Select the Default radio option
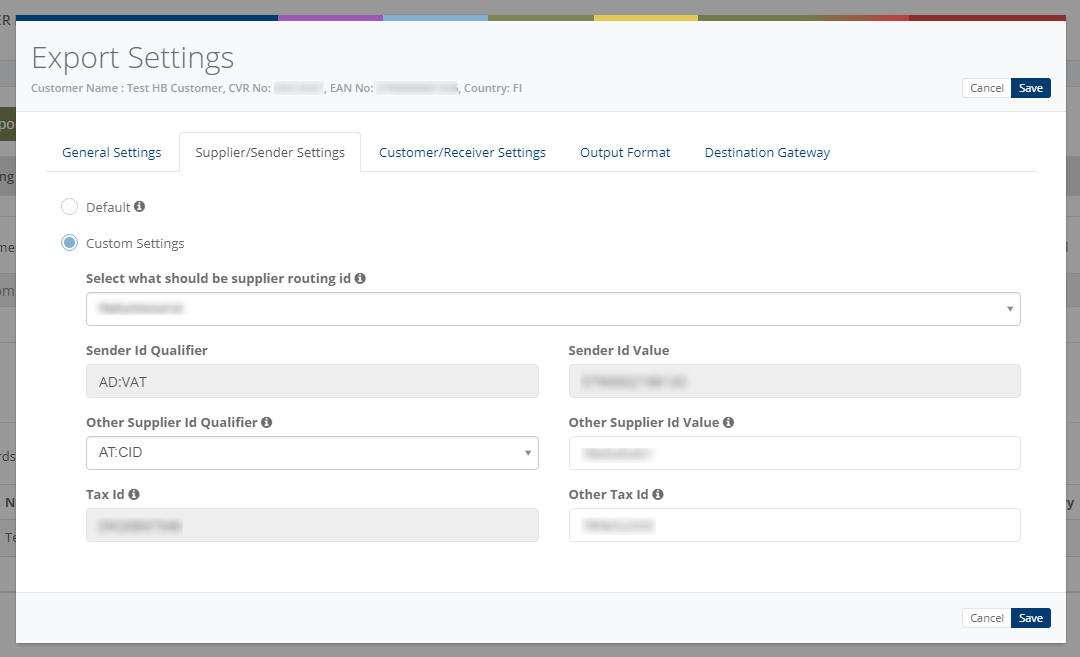 70,207
